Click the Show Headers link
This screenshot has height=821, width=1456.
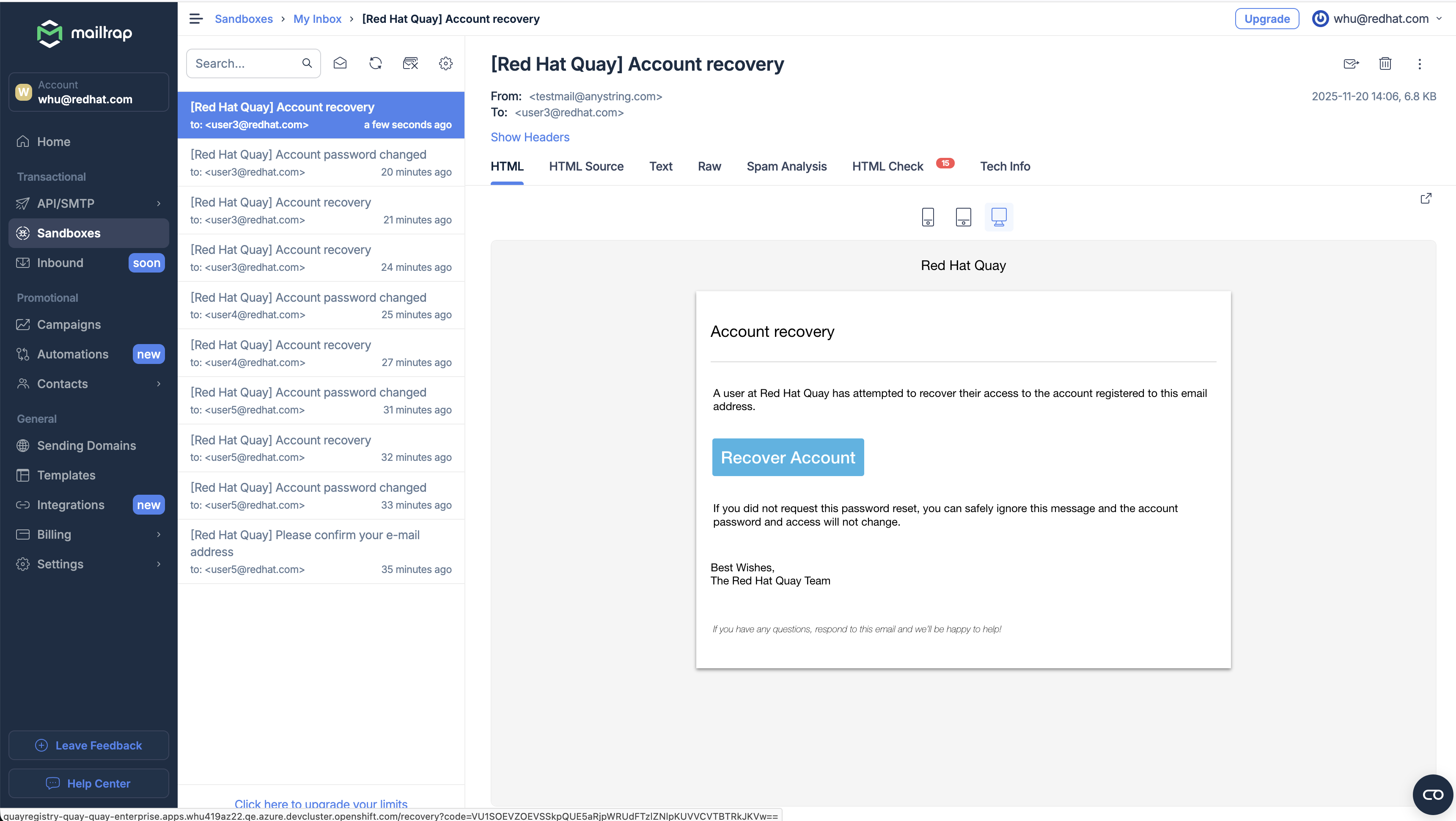click(x=530, y=138)
